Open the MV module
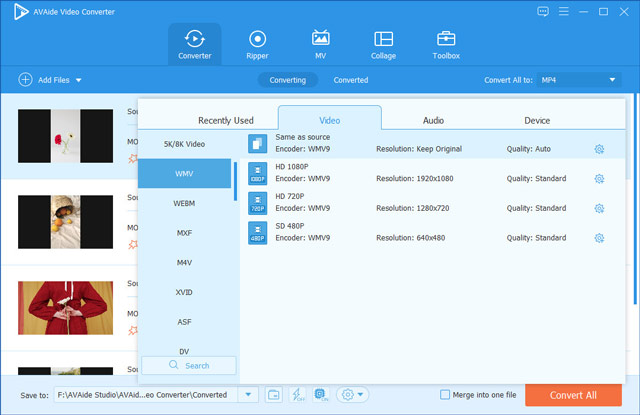This screenshot has width=640, height=415. pos(320,44)
